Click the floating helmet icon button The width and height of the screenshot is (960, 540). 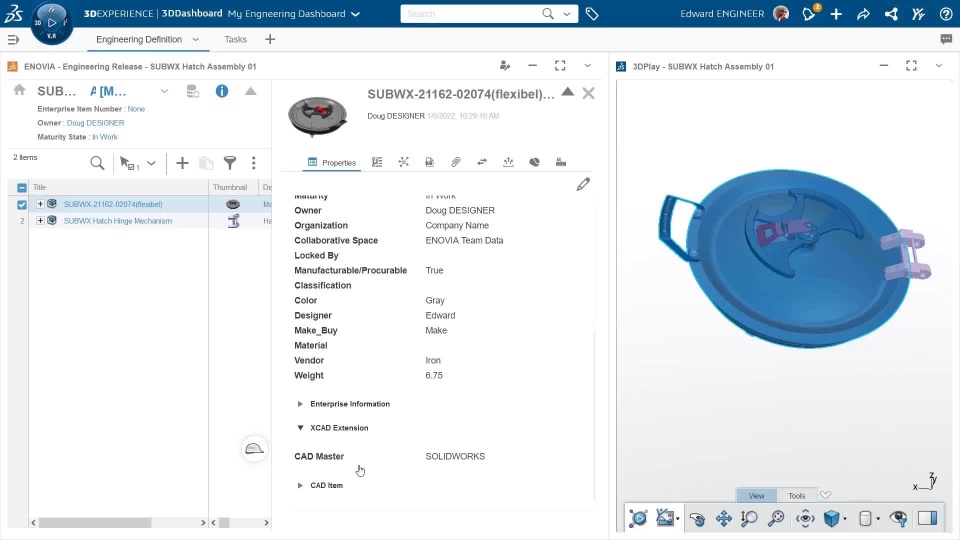(254, 449)
